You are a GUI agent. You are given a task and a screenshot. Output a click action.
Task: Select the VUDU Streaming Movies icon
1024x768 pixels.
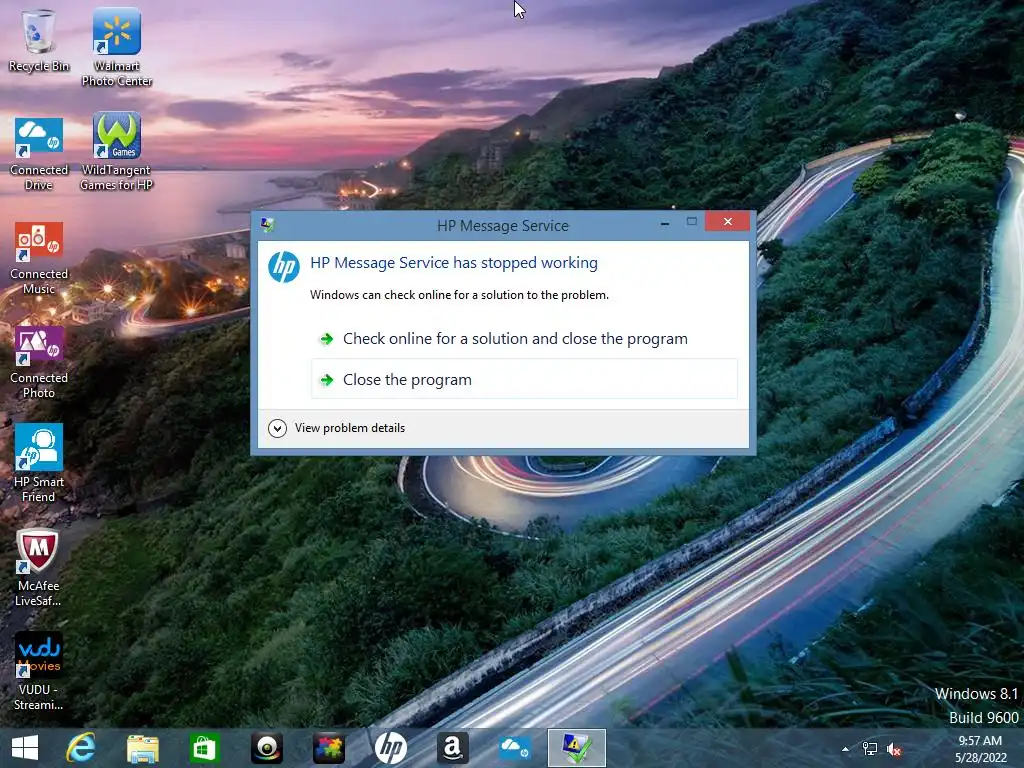(x=38, y=671)
